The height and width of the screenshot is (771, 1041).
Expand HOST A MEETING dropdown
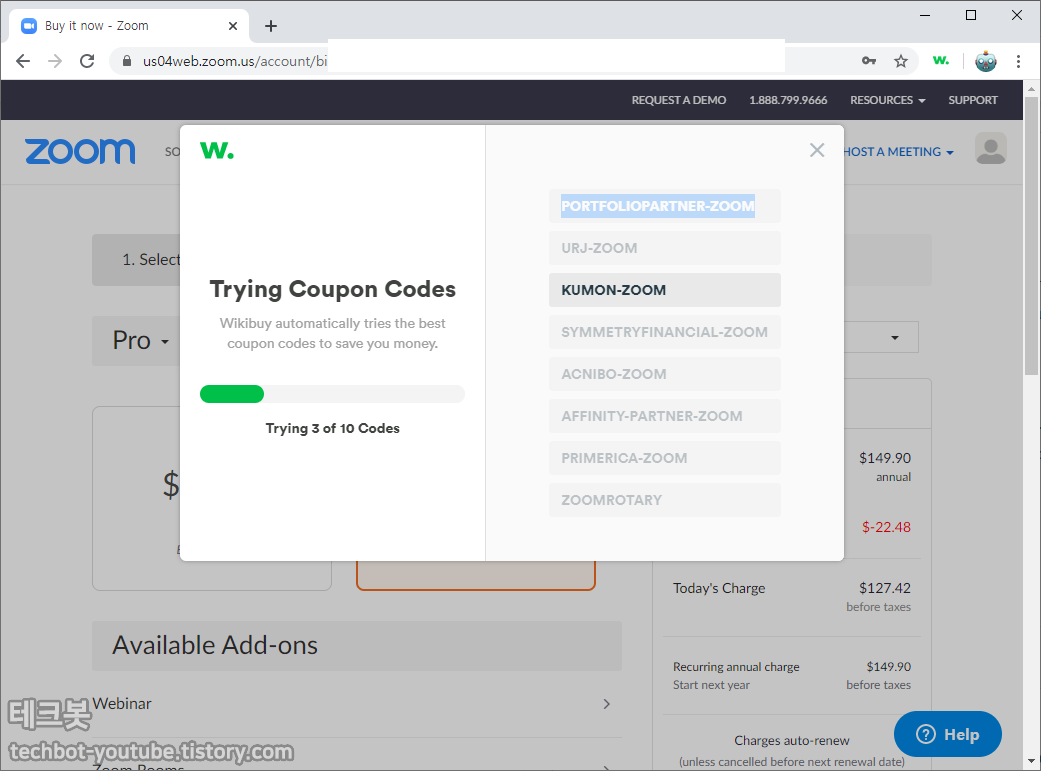899,152
